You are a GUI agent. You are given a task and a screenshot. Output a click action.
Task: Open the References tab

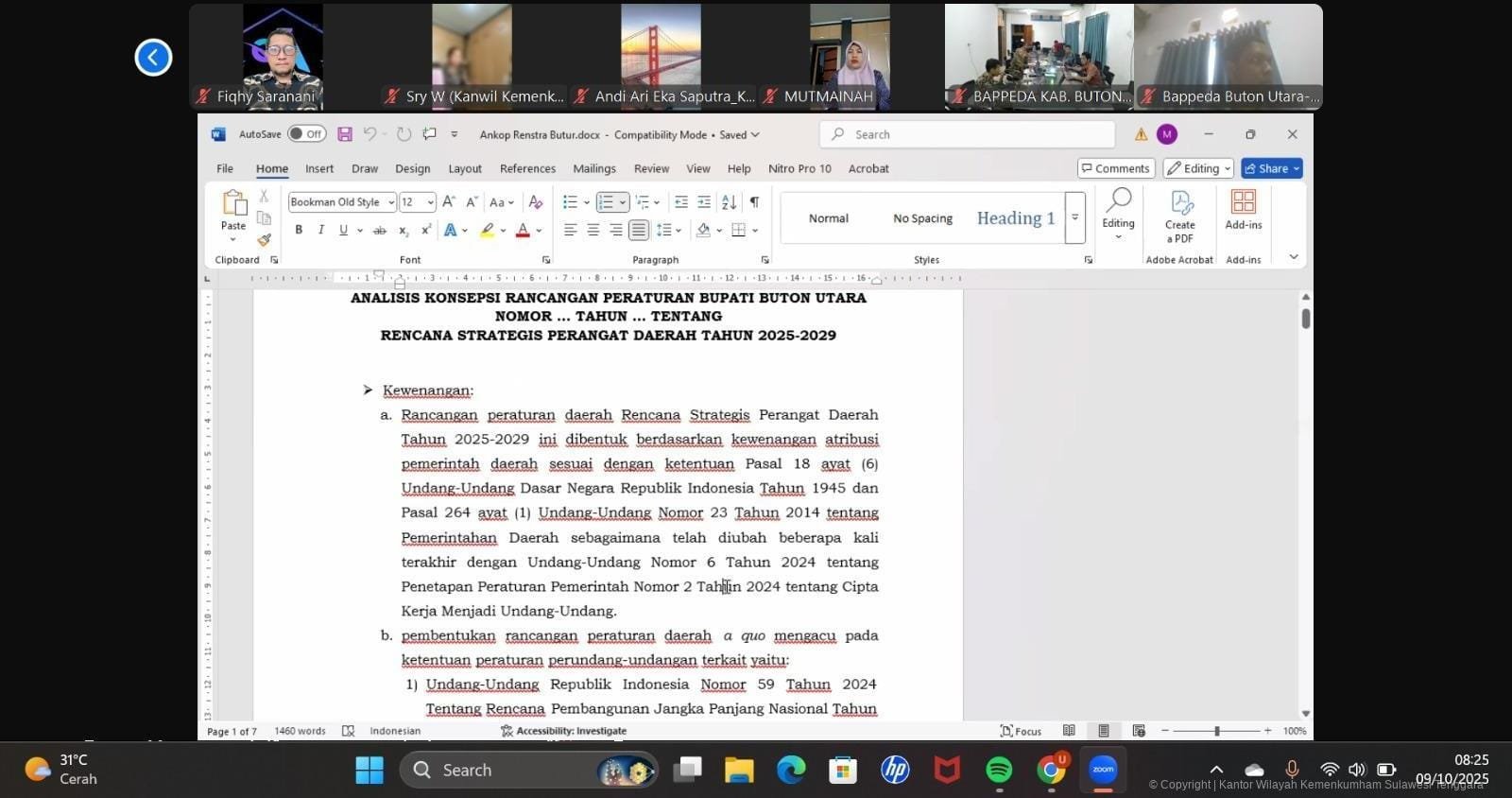point(527,168)
